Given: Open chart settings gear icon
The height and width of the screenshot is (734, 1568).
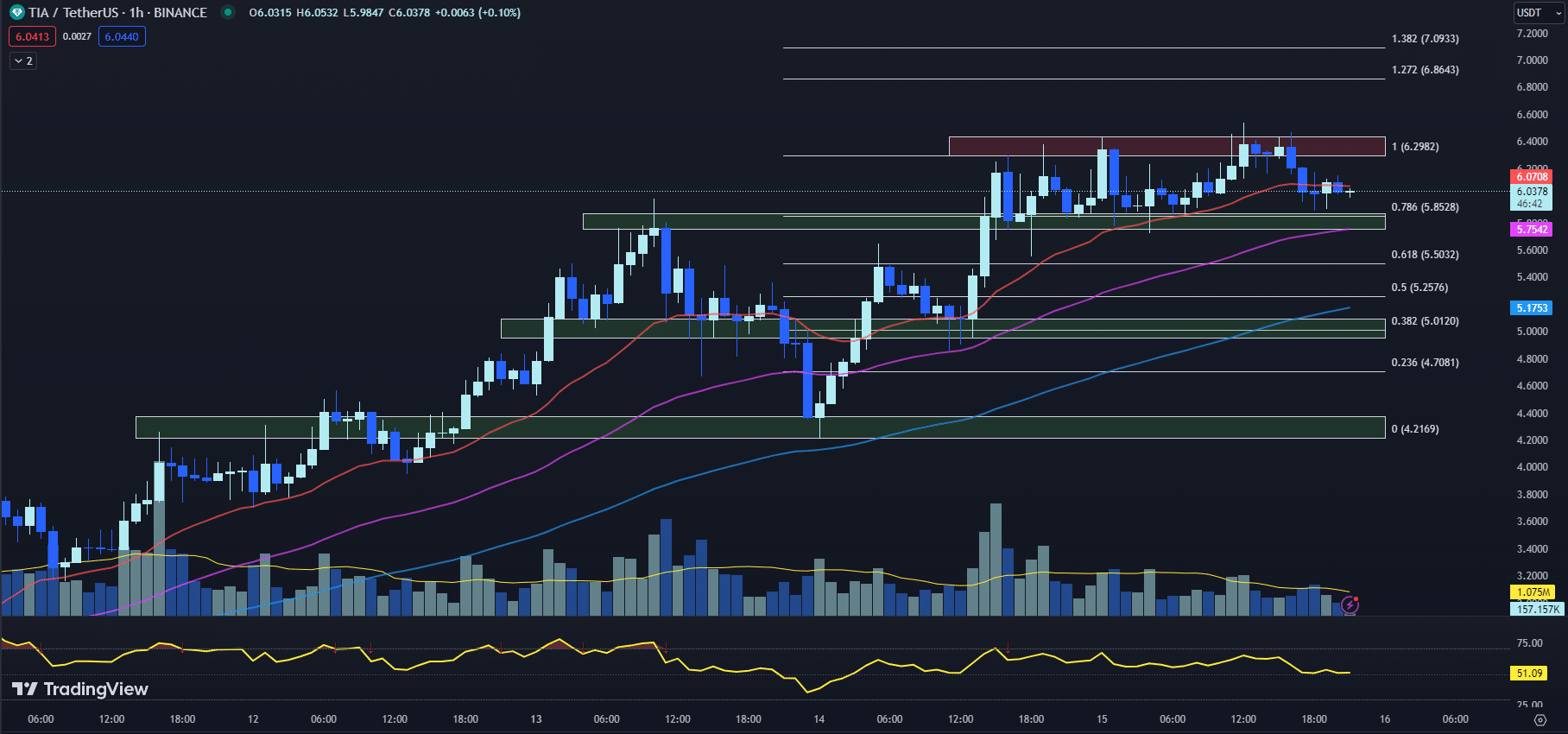Looking at the screenshot, I should pos(1540,719).
